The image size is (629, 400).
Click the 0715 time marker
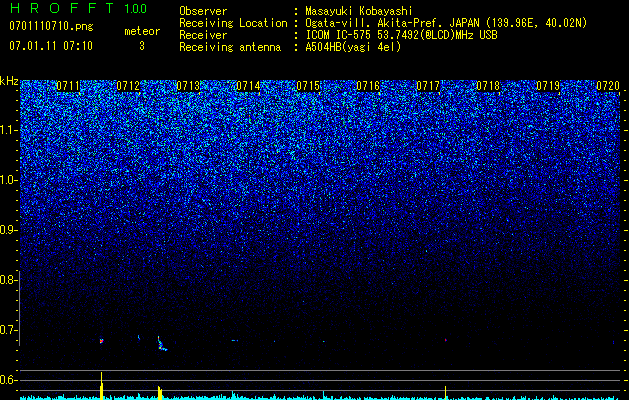point(308,86)
